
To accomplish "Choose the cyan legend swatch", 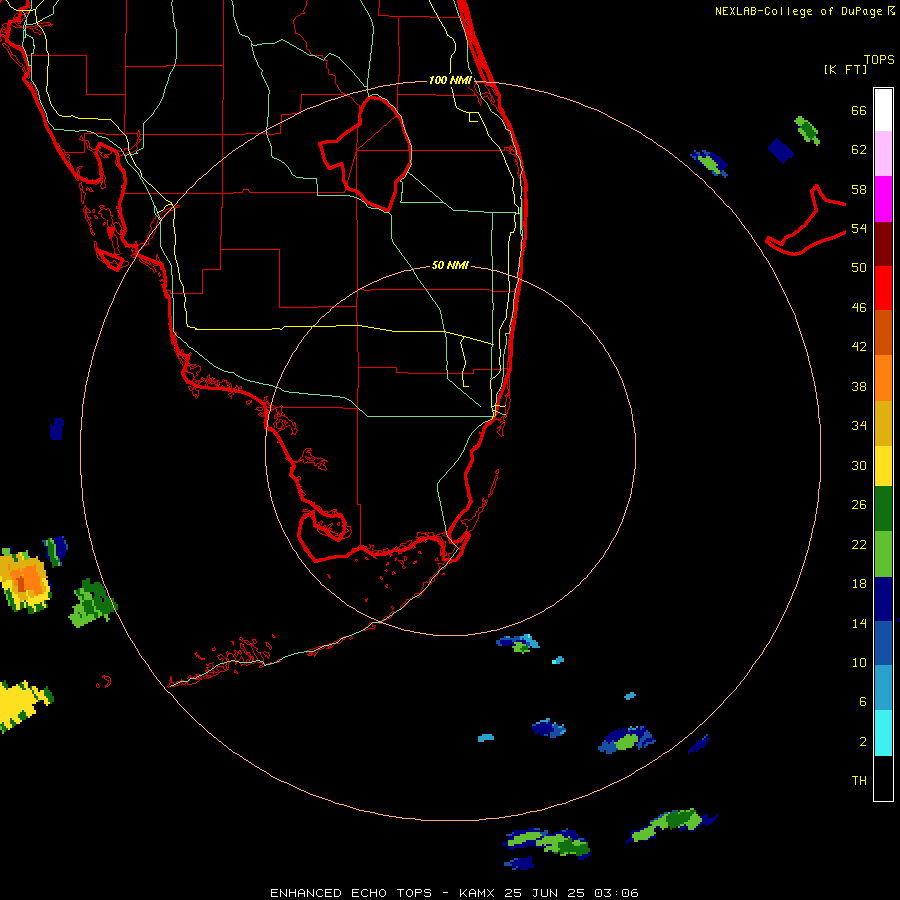I will [x=883, y=733].
